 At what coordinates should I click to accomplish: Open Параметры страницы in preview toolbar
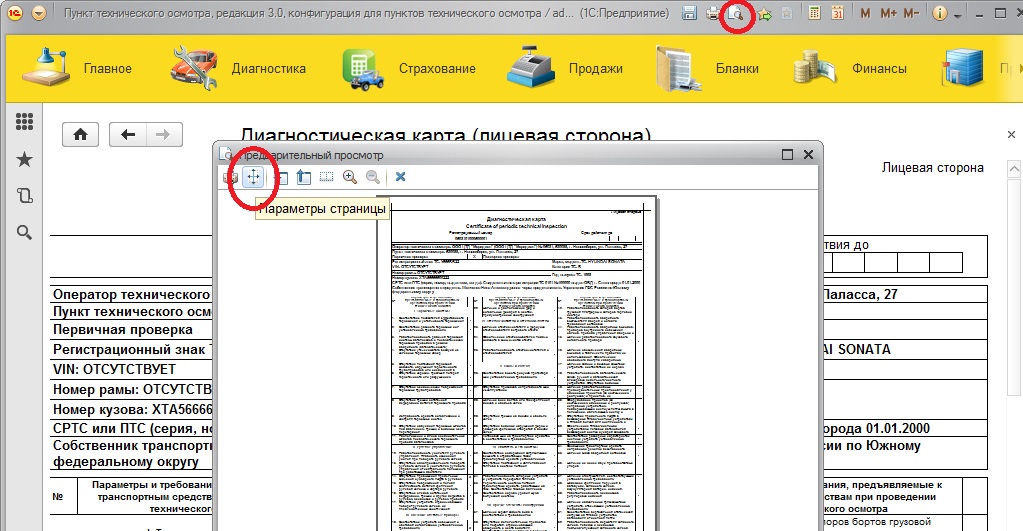(253, 177)
